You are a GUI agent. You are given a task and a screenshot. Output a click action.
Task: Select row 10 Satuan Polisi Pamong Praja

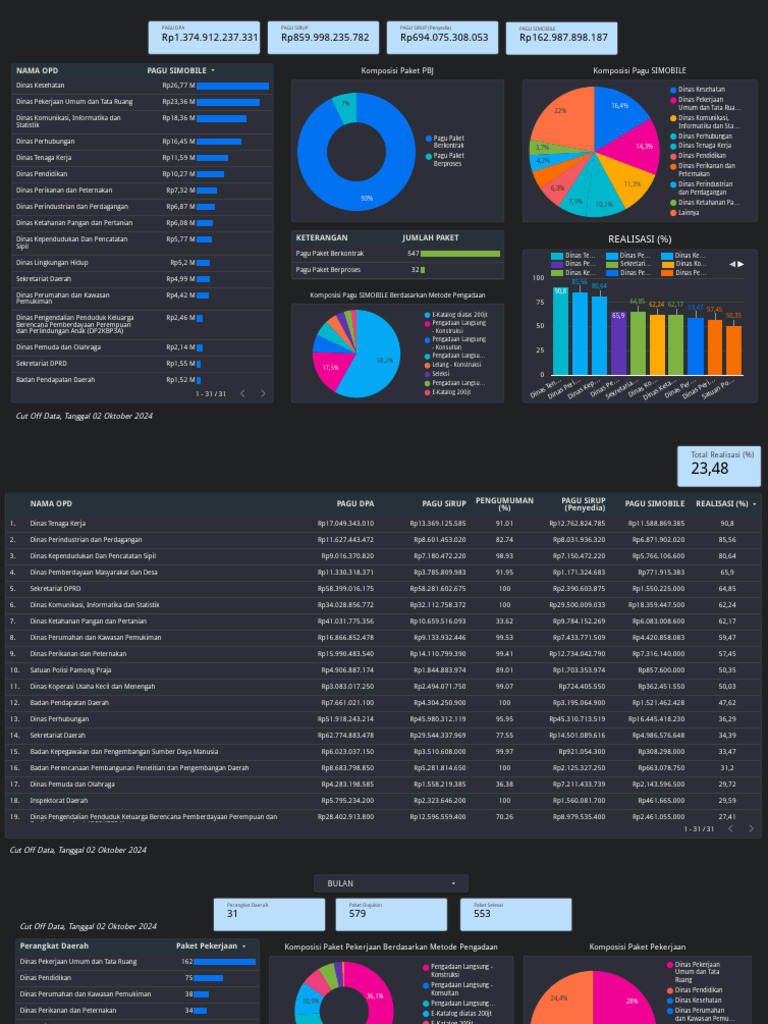383,670
